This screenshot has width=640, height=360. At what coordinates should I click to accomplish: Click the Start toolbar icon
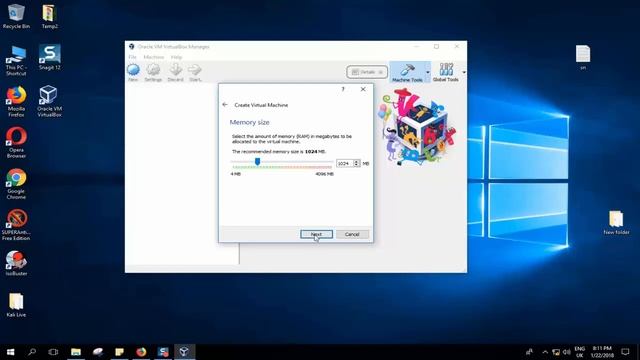[195, 73]
